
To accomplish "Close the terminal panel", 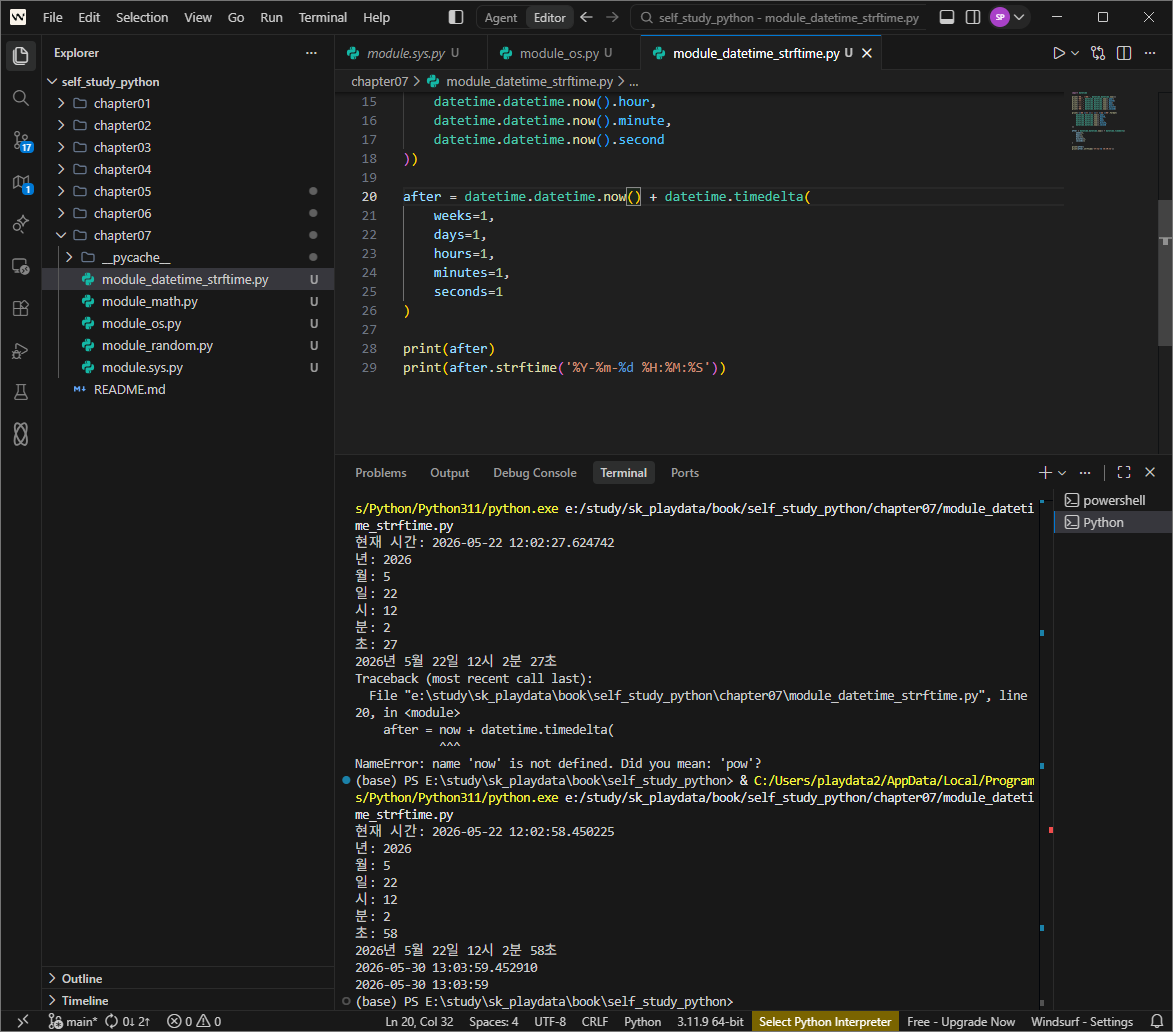I will pos(1150,473).
